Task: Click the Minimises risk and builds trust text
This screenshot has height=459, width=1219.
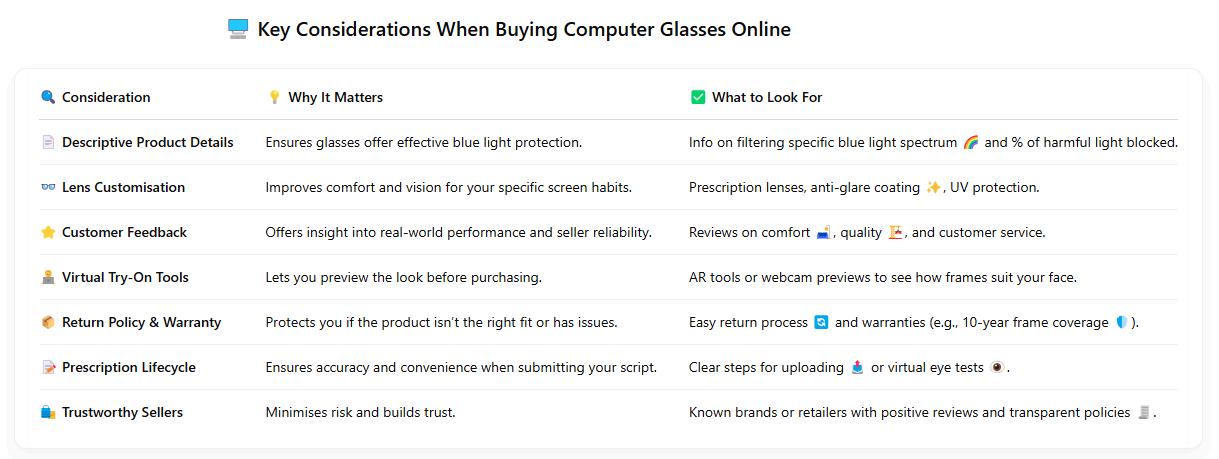Action: 361,412
